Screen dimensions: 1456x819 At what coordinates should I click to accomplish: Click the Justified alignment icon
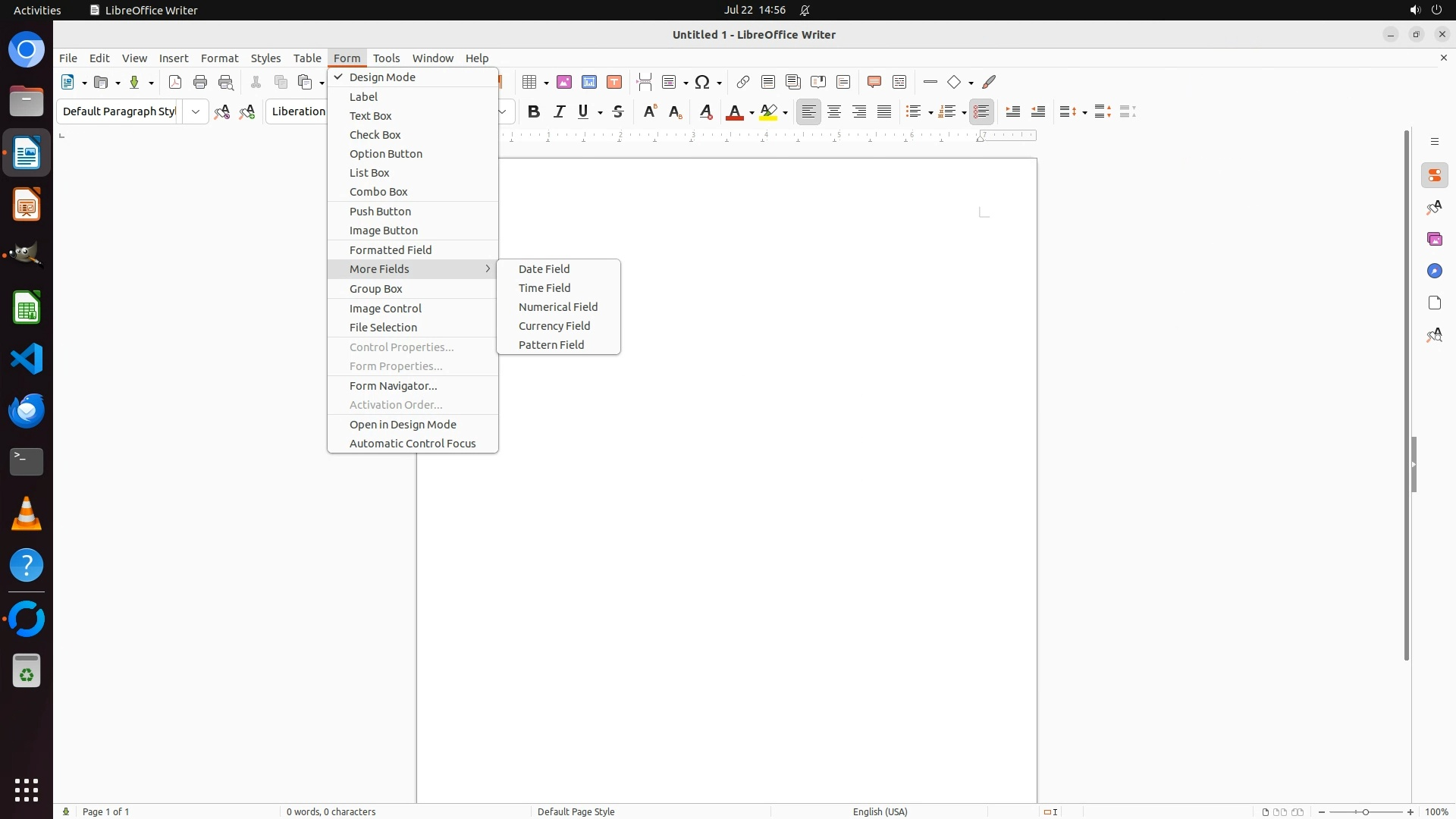(884, 111)
